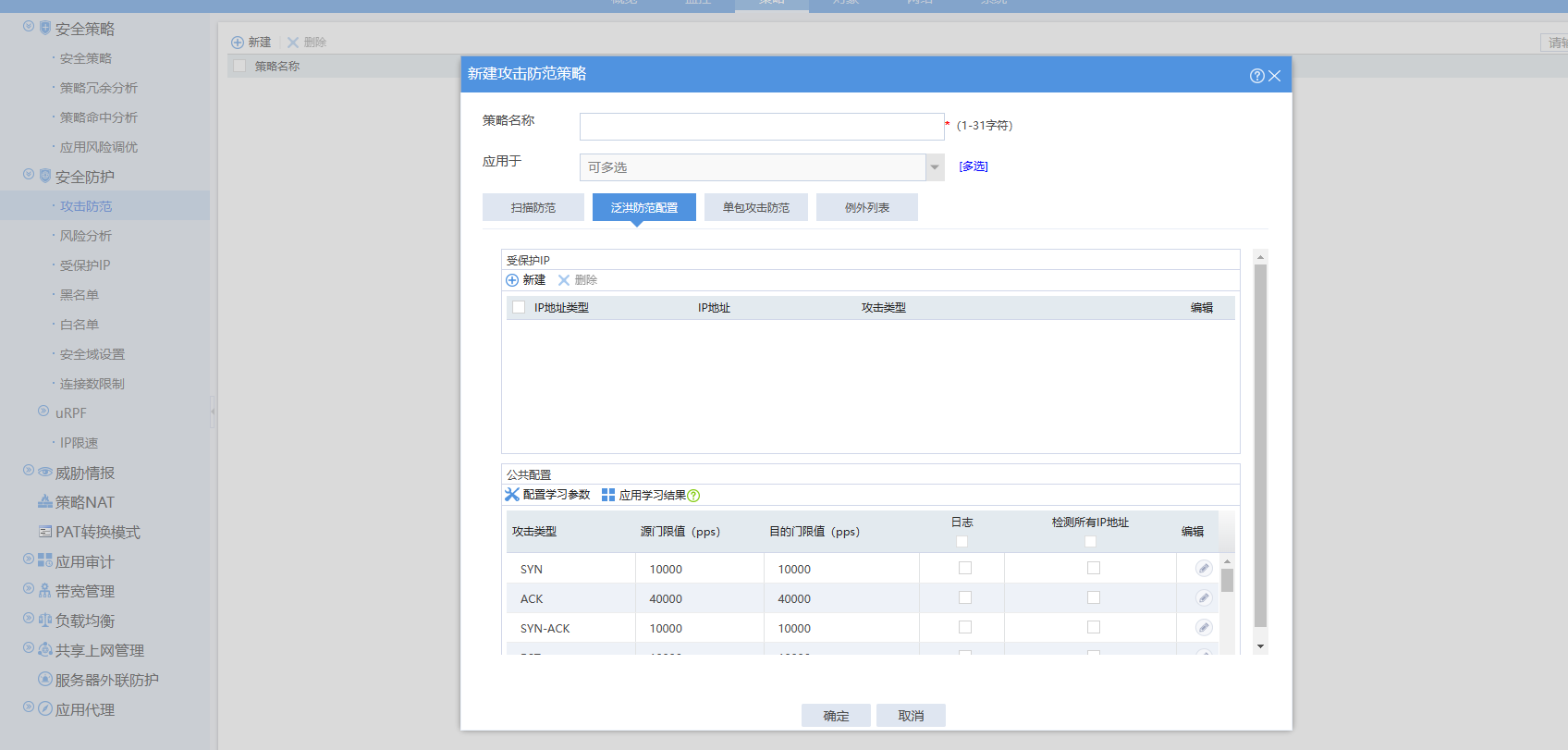This screenshot has height=750, width=1568.
Task: Click the 安全防护 shield icon in sidebar
Action: click(45, 176)
